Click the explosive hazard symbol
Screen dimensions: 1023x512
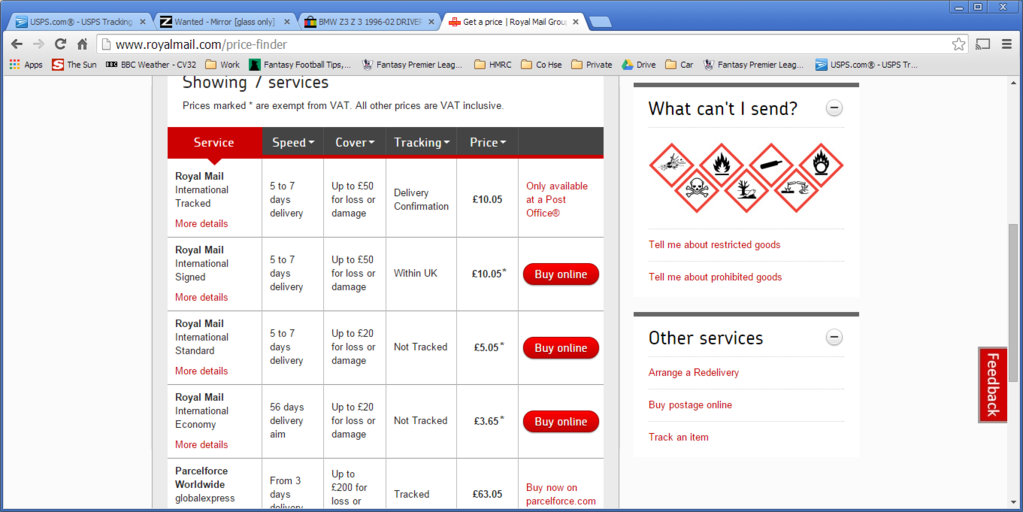click(x=671, y=165)
